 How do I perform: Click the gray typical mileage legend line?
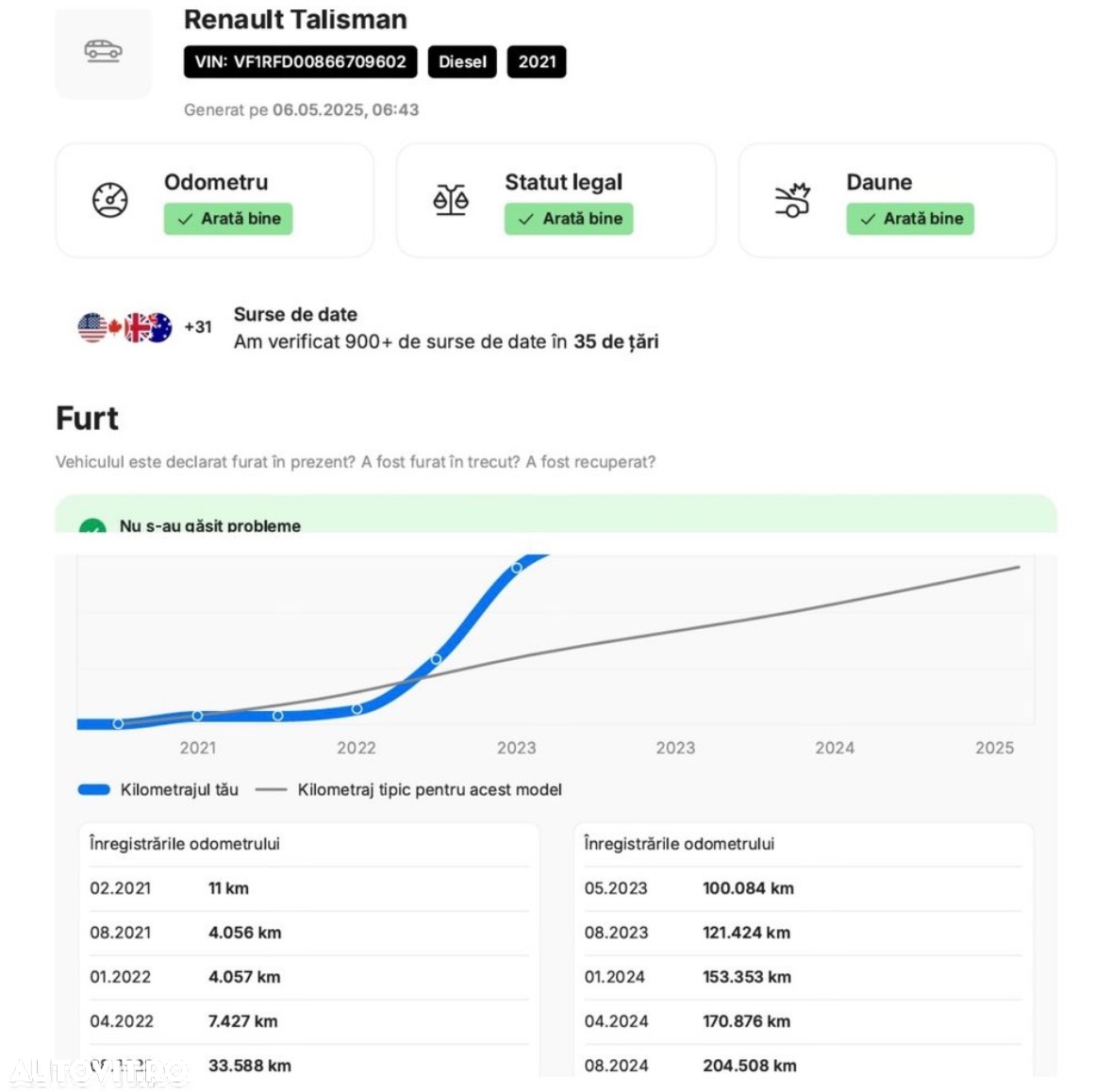271,790
